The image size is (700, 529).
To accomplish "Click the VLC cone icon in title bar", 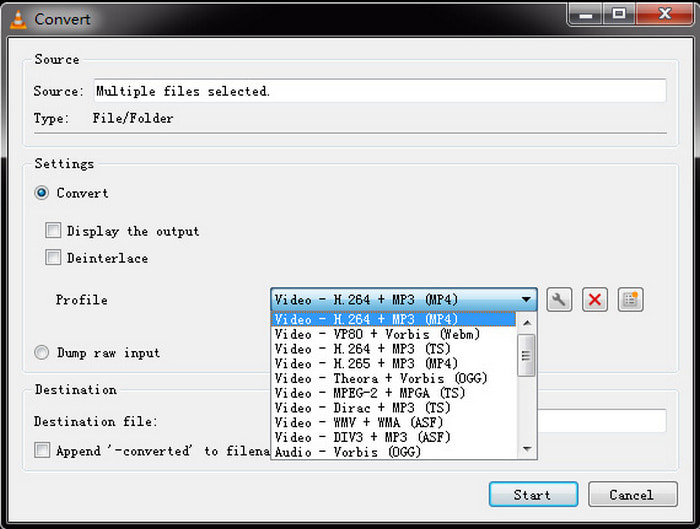I will click(18, 20).
